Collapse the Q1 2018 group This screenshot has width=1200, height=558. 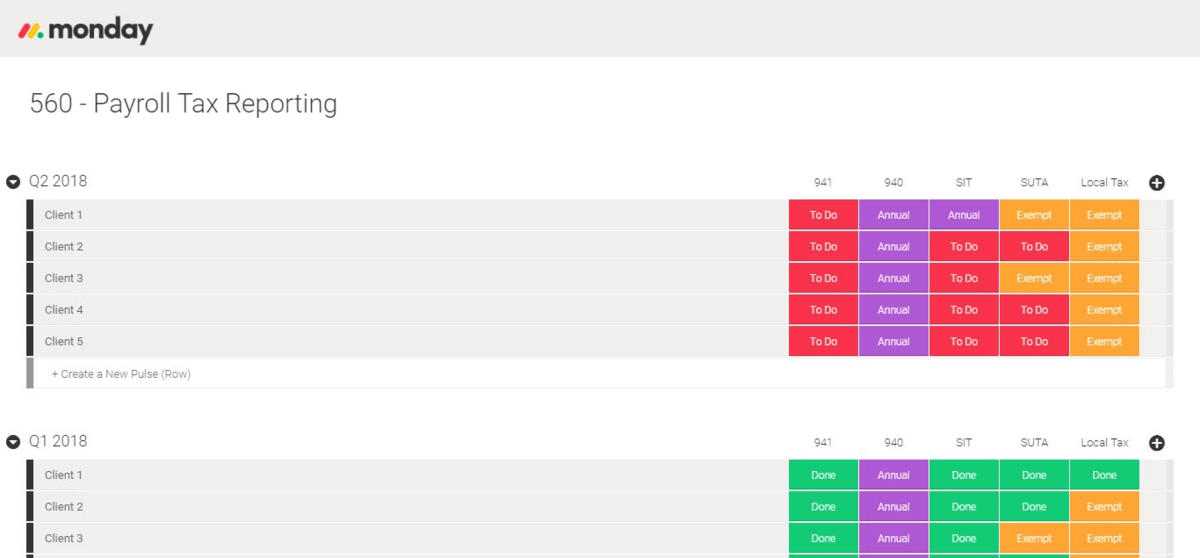pos(14,442)
